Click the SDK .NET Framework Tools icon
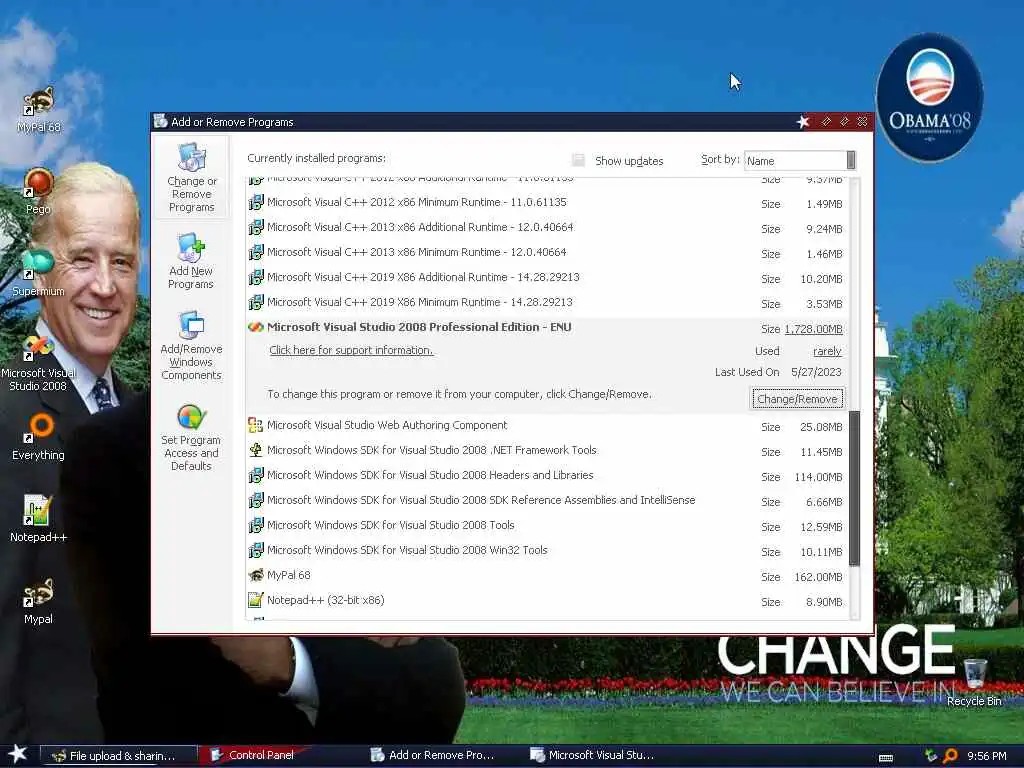Image resolution: width=1024 pixels, height=768 pixels. (255, 451)
